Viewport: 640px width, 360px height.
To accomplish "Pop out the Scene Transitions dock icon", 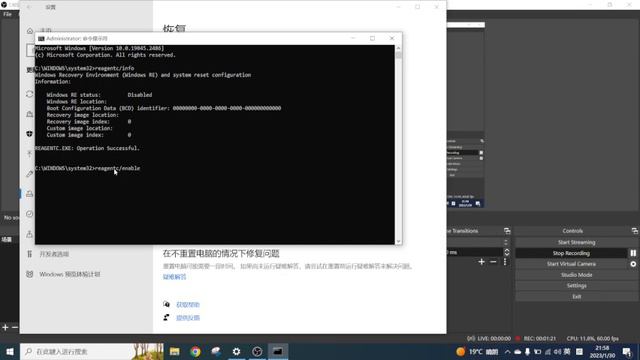I will pyautogui.click(x=507, y=231).
